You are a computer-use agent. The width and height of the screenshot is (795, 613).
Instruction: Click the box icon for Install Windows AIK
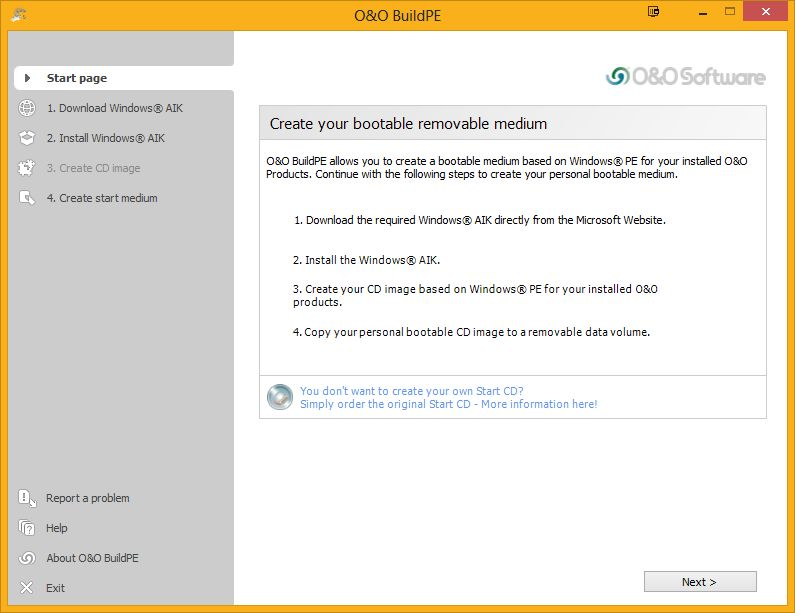27,138
